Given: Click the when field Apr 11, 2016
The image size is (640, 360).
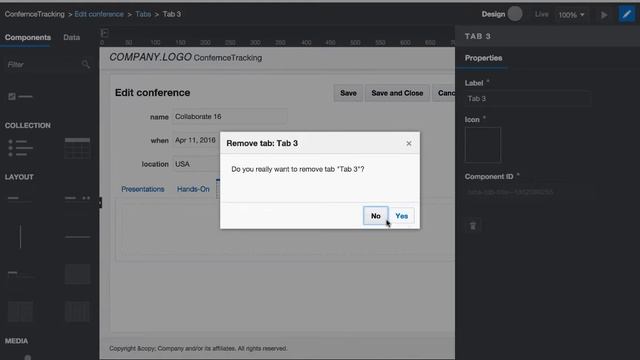Looking at the screenshot, I should [196, 140].
